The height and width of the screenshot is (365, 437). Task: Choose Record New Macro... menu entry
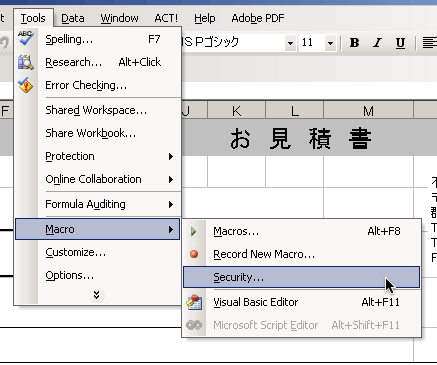pos(301,254)
